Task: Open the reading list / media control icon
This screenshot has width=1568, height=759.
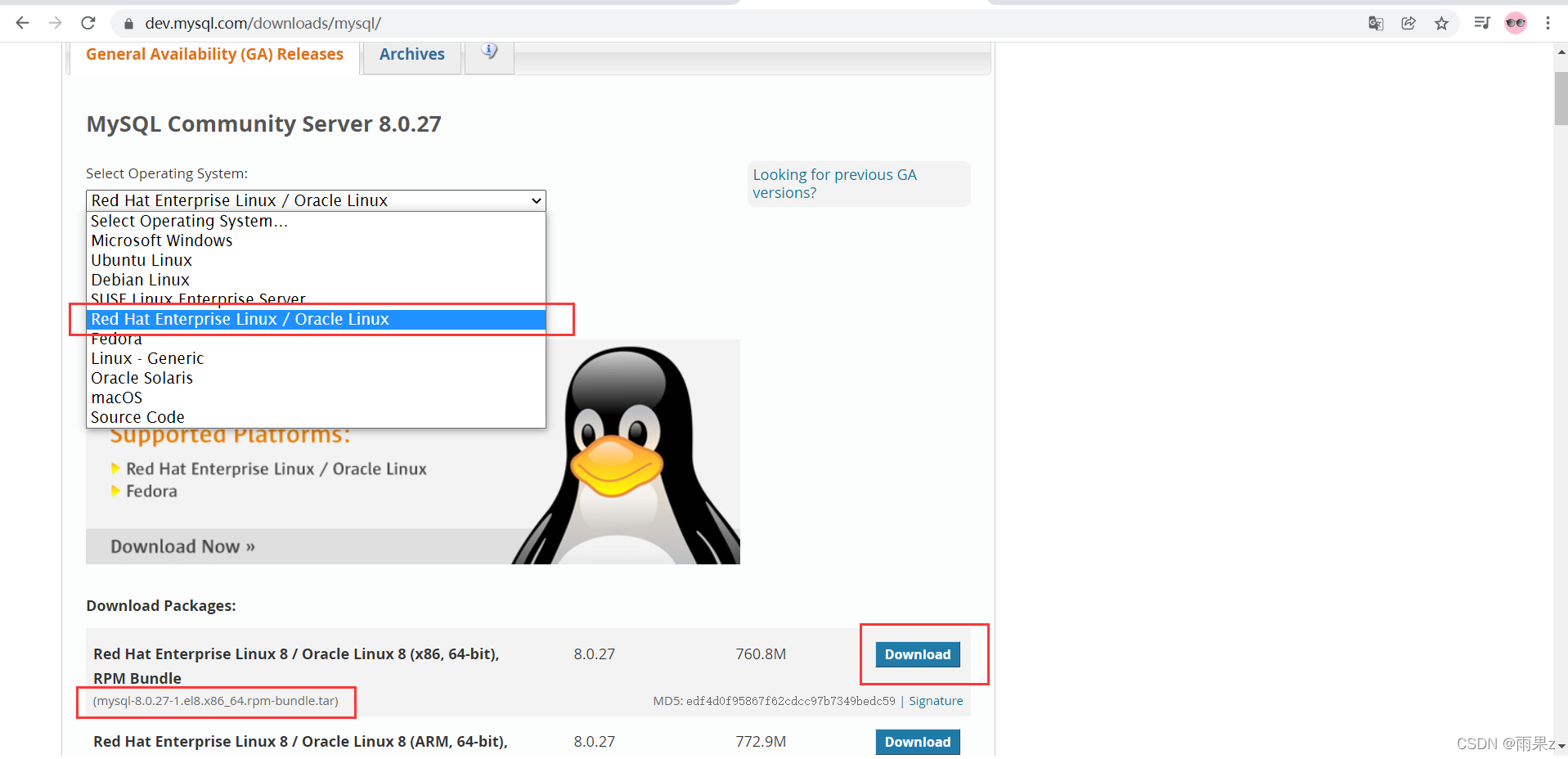Action: point(1482,23)
